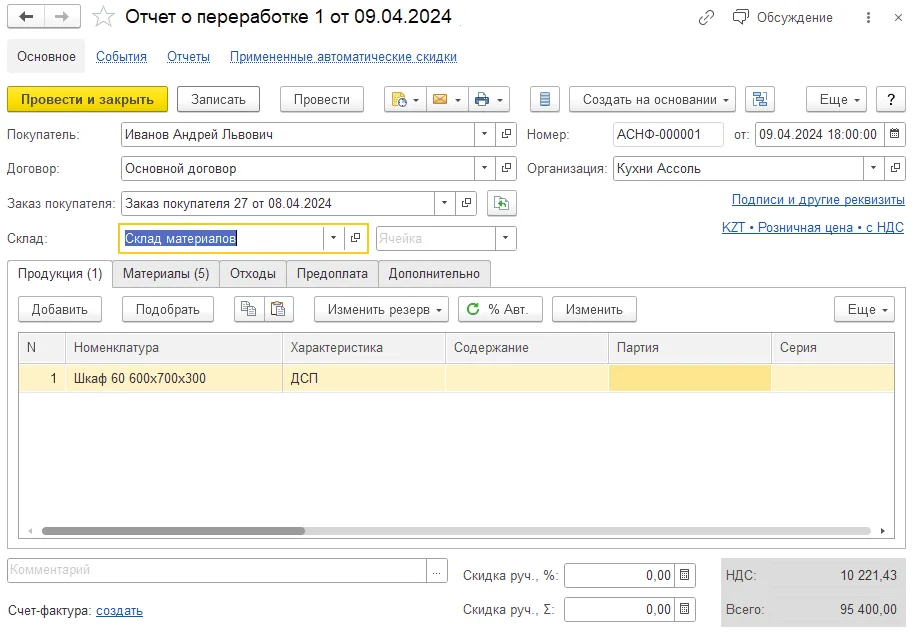Open the Обсуждение discussion panel
Viewport: 918px width, 633px height.
782,18
